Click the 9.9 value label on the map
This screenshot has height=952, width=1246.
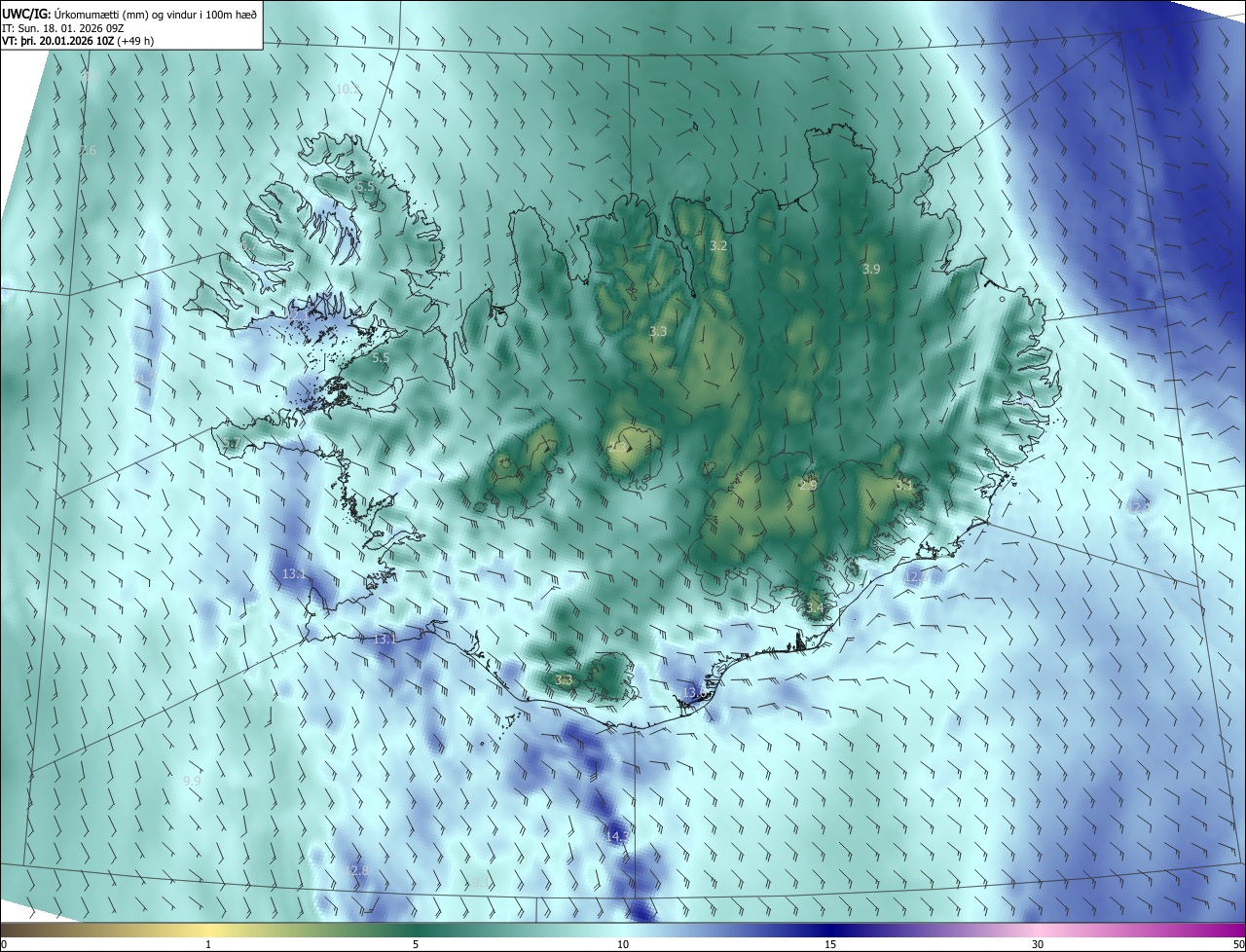[192, 781]
